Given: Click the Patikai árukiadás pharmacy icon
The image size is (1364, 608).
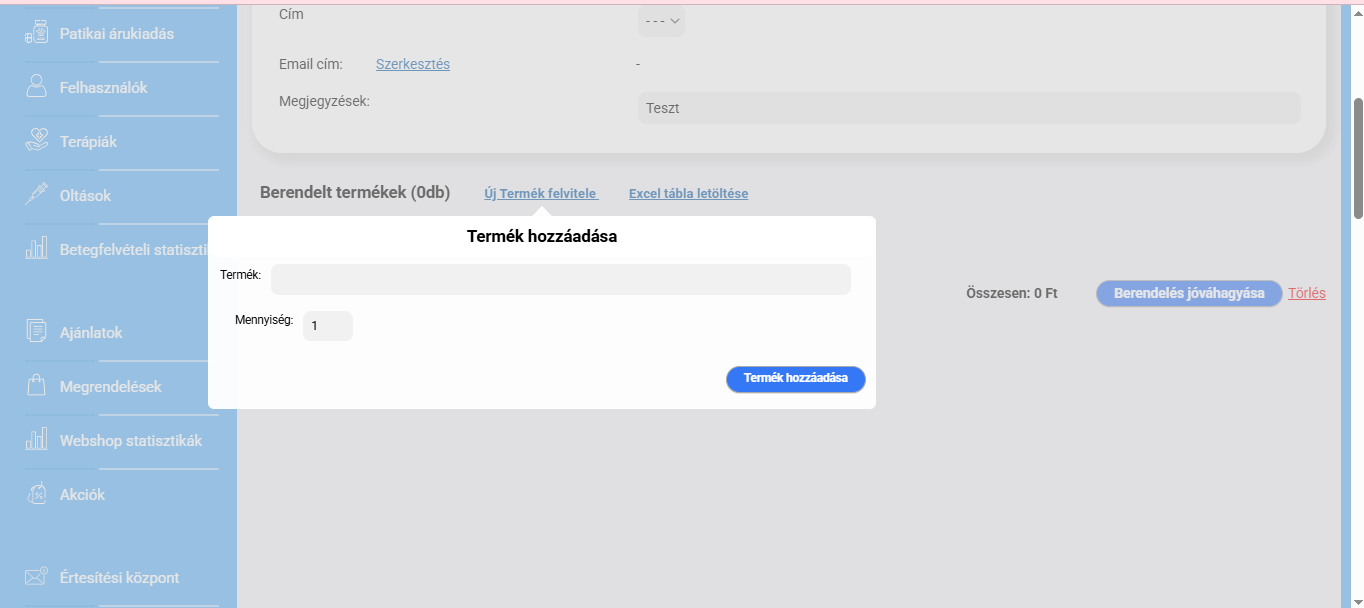Looking at the screenshot, I should (36, 34).
